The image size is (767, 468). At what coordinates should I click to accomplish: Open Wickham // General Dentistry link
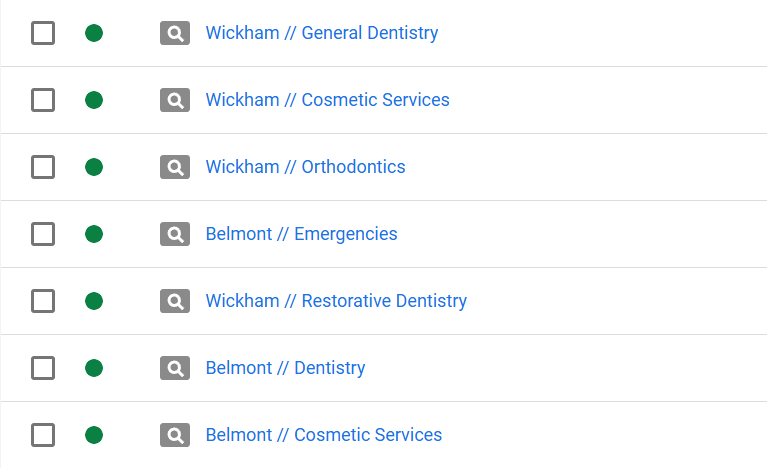click(322, 33)
